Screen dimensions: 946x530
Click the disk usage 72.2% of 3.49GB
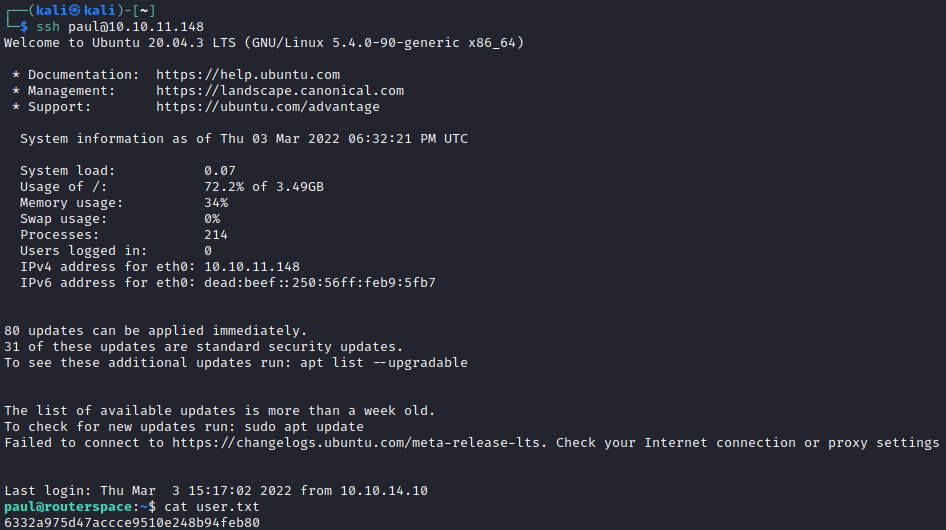click(x=264, y=187)
